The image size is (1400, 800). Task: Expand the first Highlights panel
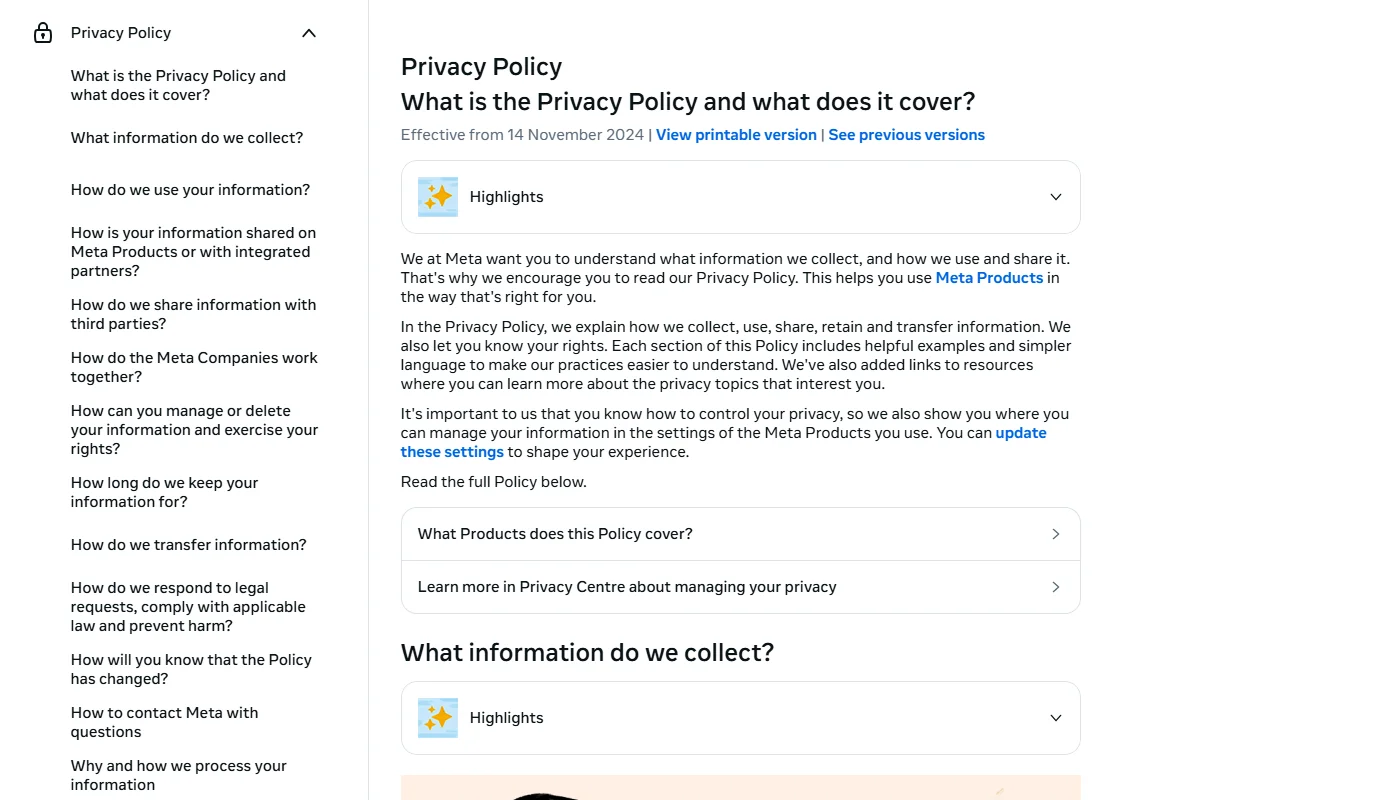point(1055,196)
